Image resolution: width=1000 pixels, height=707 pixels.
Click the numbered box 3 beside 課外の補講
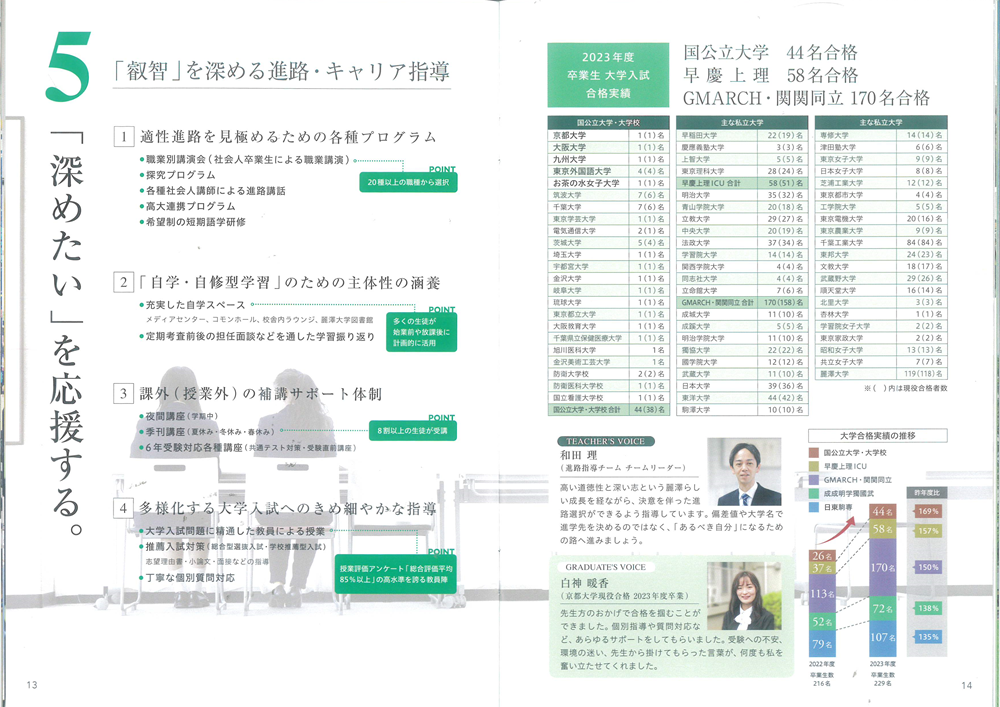coord(124,393)
